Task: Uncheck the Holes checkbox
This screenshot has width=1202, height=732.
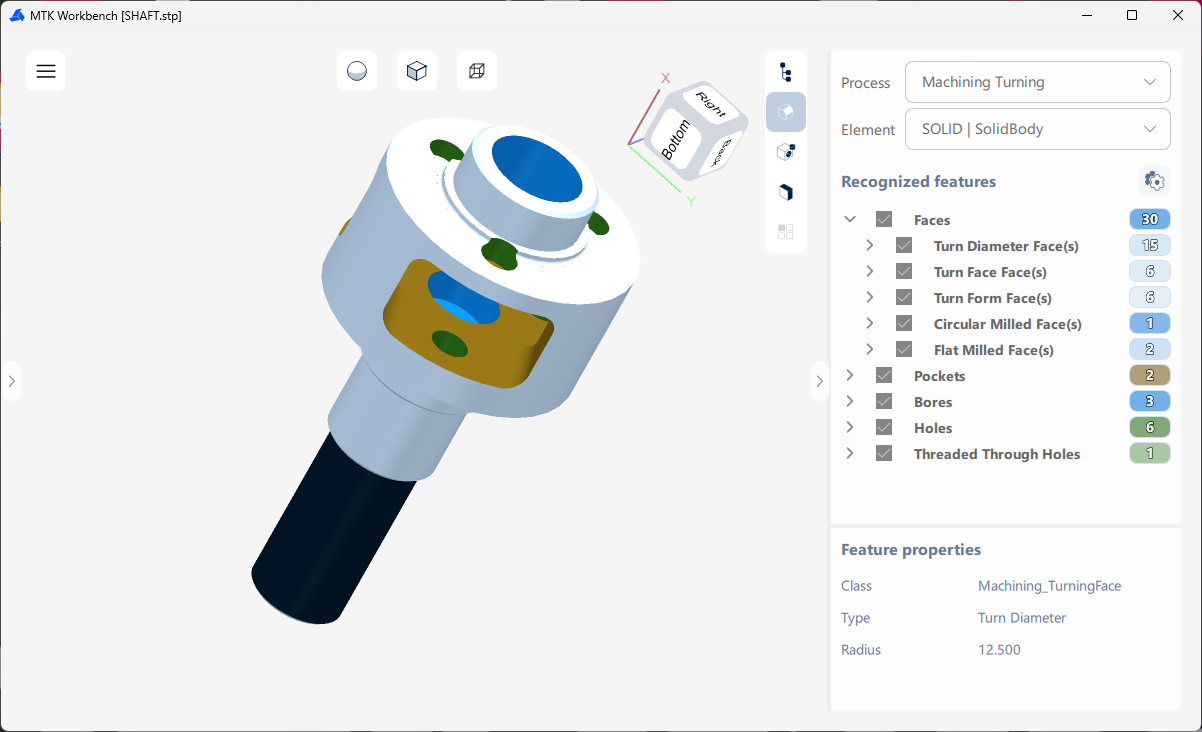Action: coord(884,428)
